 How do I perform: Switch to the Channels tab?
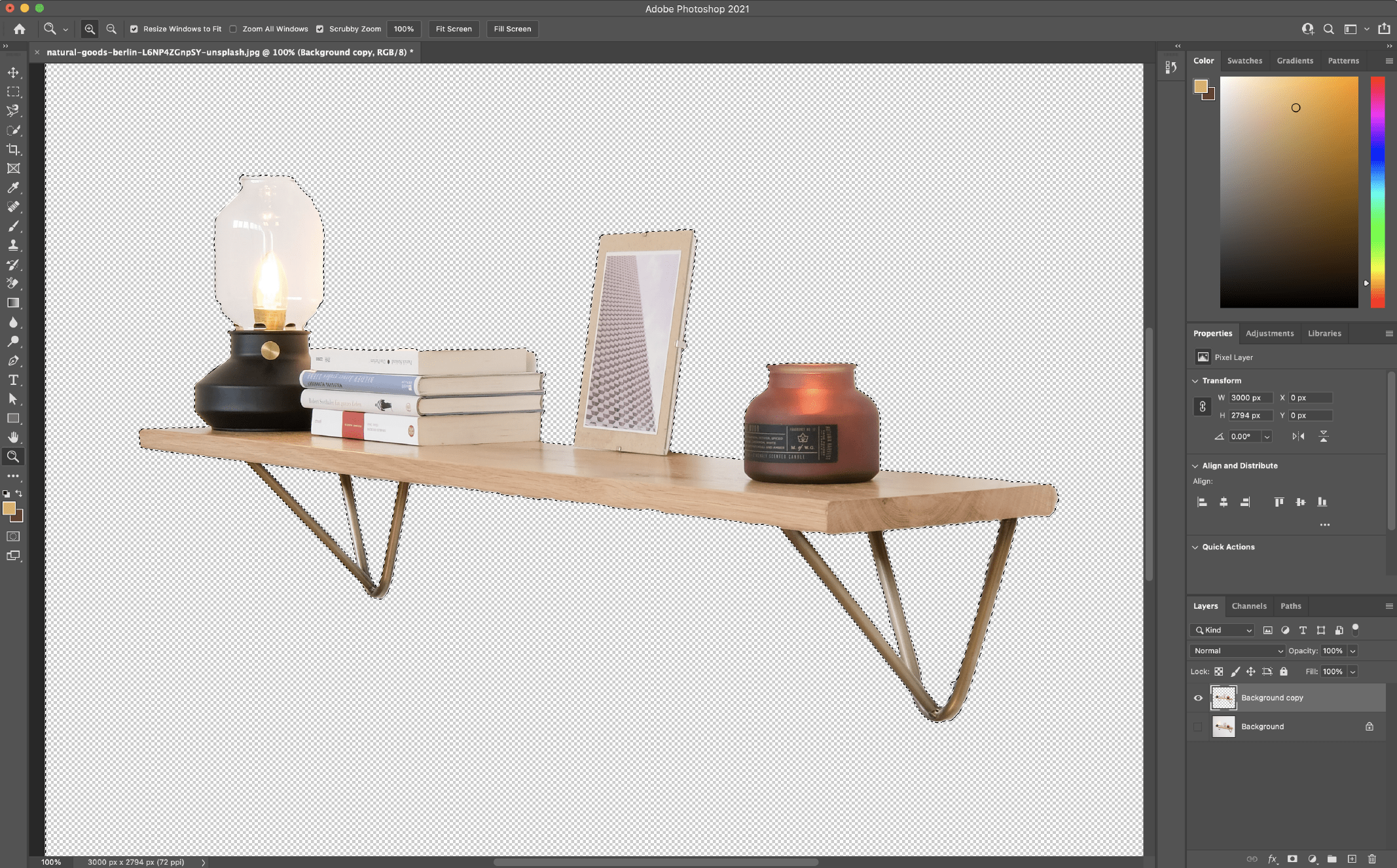click(x=1249, y=605)
